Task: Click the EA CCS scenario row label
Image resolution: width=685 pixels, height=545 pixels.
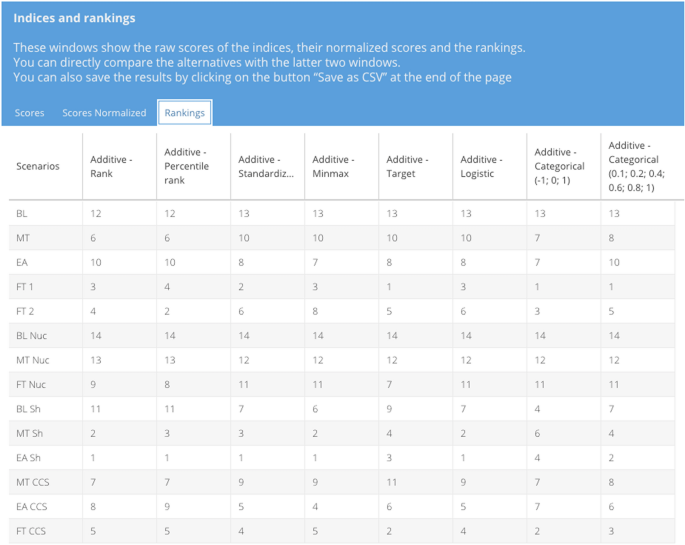Action: 31,507
